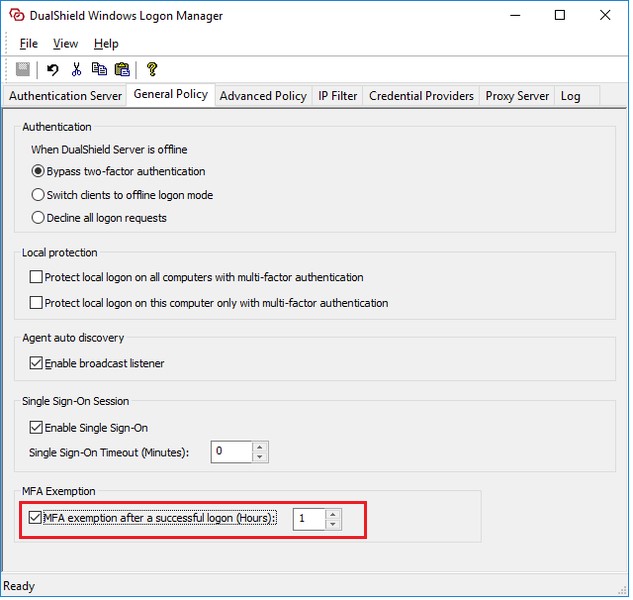Image resolution: width=633 pixels, height=600 pixels.
Task: Minimize the Logon Manager window
Action: (515, 15)
